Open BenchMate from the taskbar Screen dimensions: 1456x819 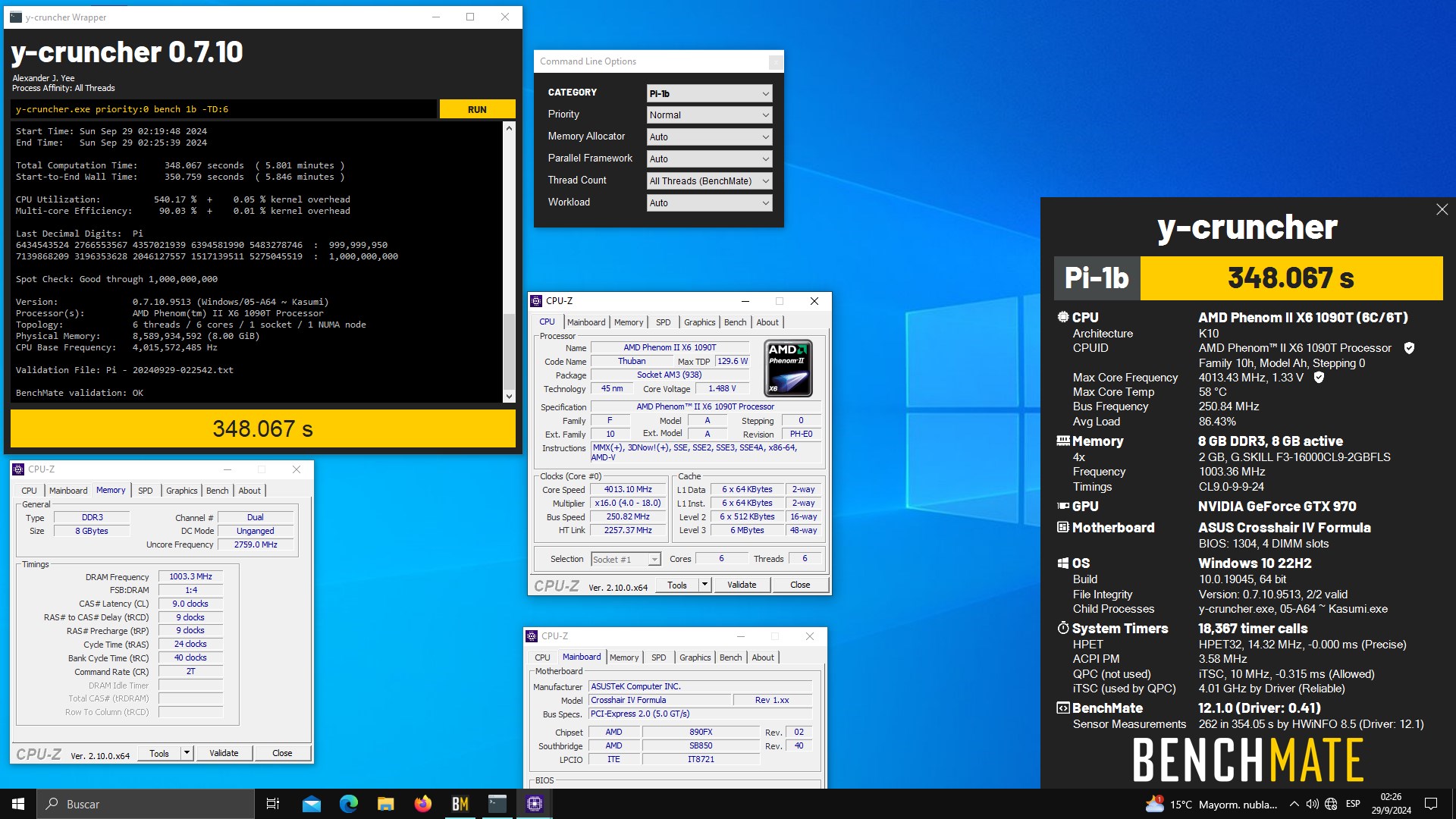(460, 804)
